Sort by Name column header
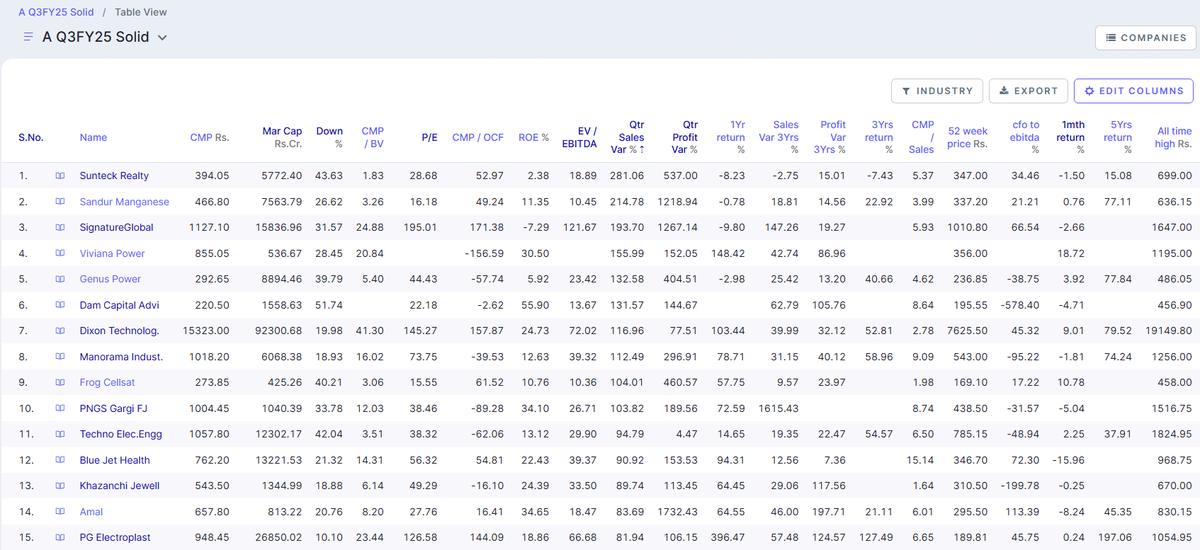This screenshot has width=1200, height=550. 93,138
